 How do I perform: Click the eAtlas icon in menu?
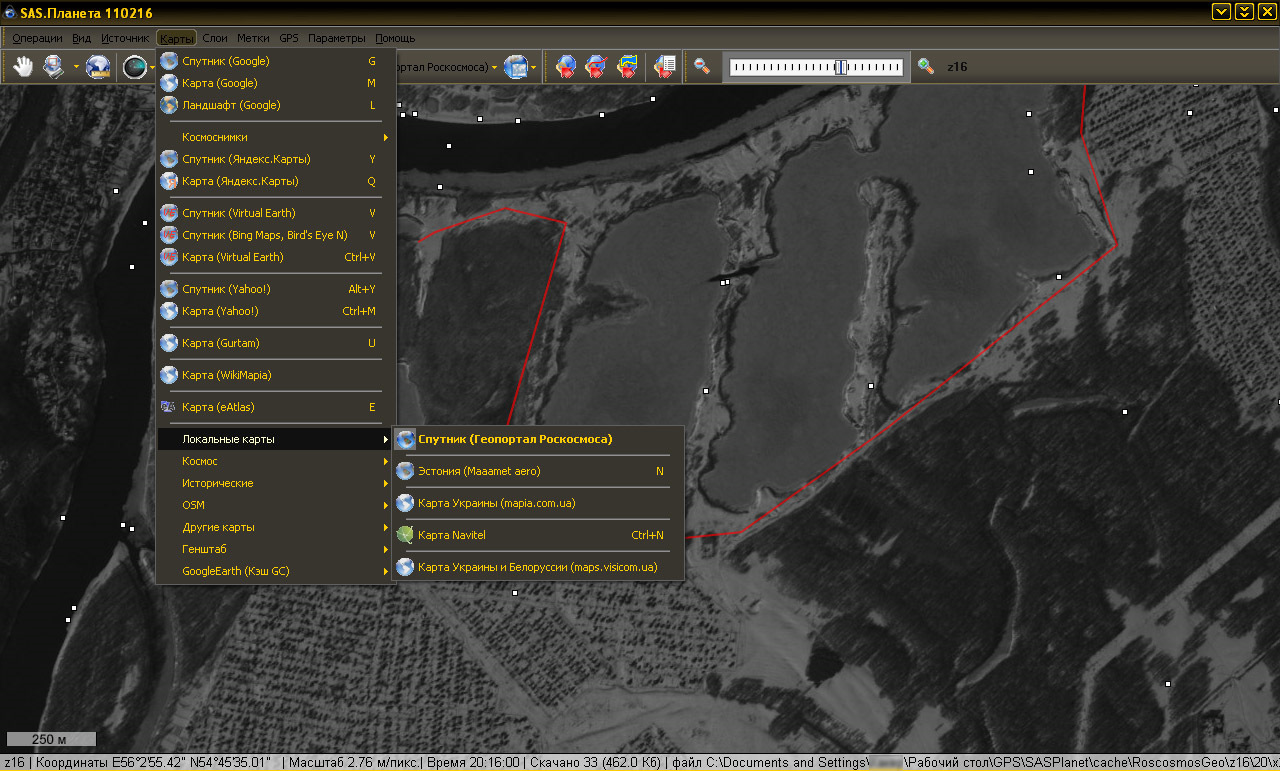tap(169, 407)
